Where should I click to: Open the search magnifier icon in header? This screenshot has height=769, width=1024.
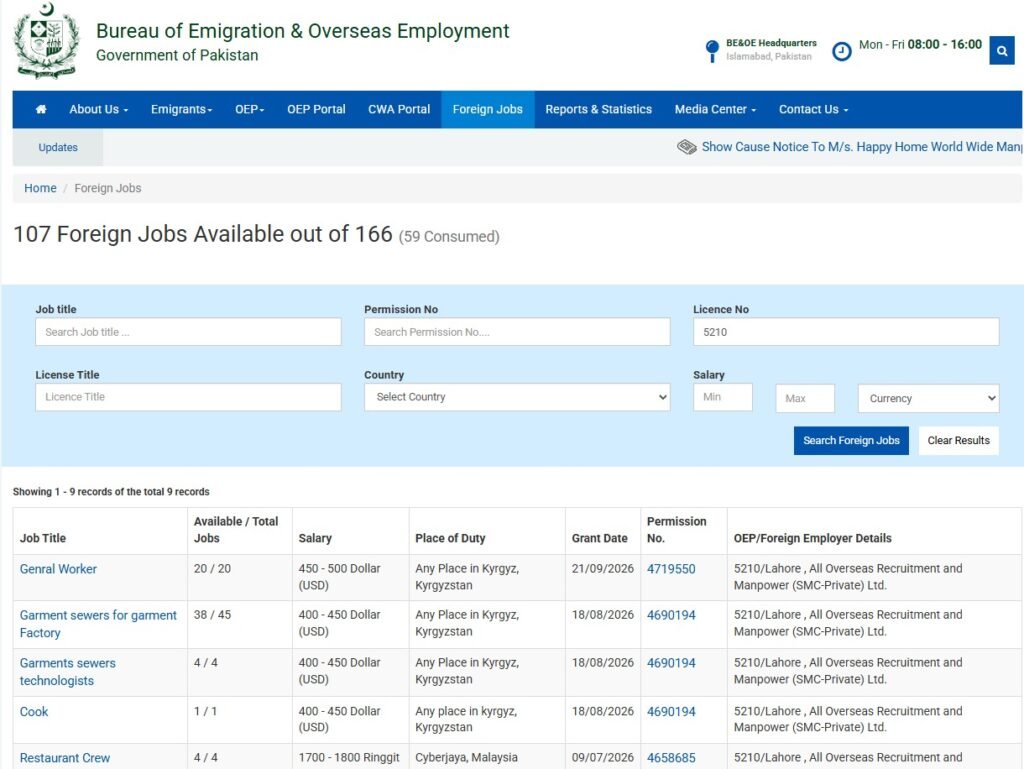tap(1002, 50)
